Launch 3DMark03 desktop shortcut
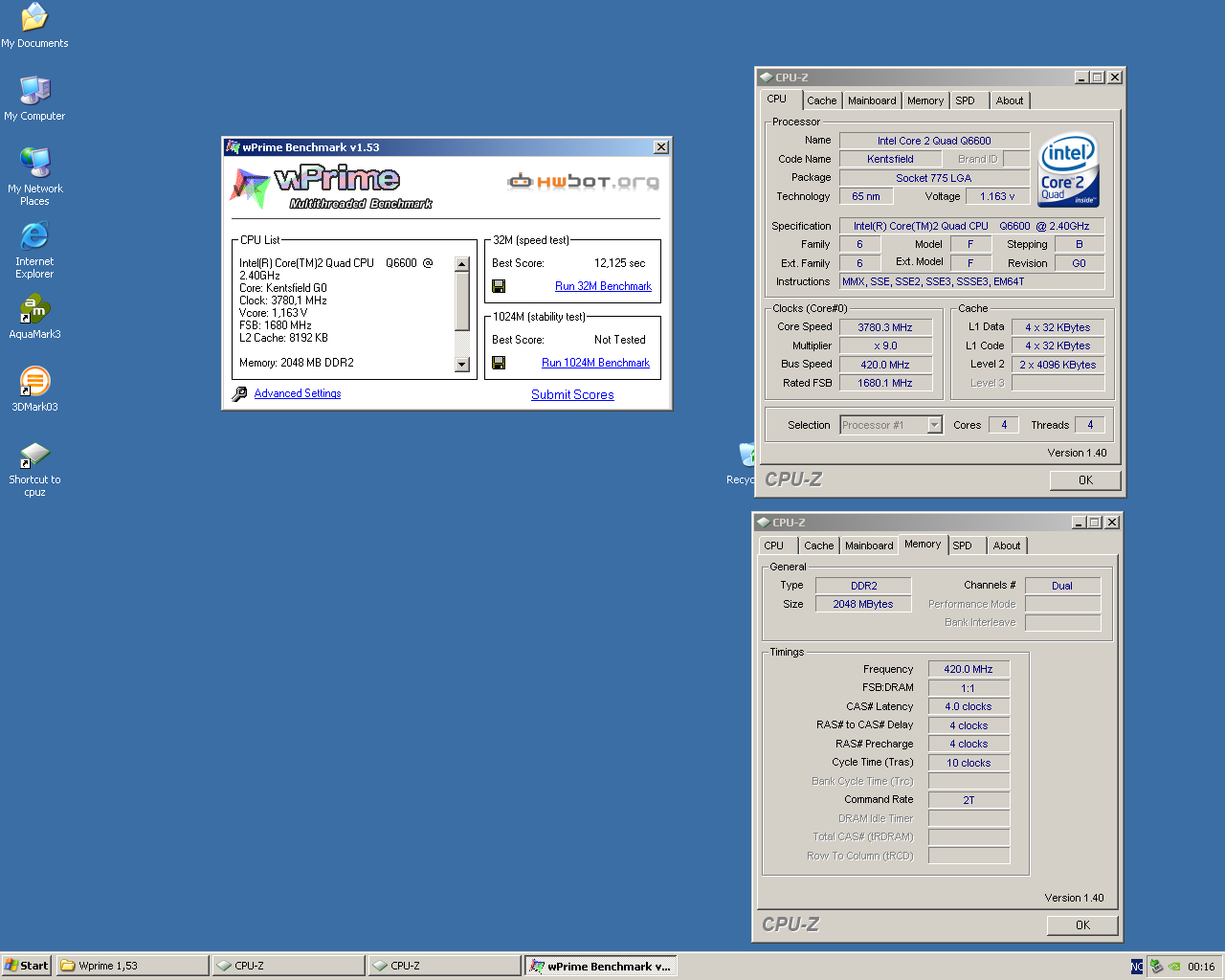The image size is (1225, 980). 34,390
